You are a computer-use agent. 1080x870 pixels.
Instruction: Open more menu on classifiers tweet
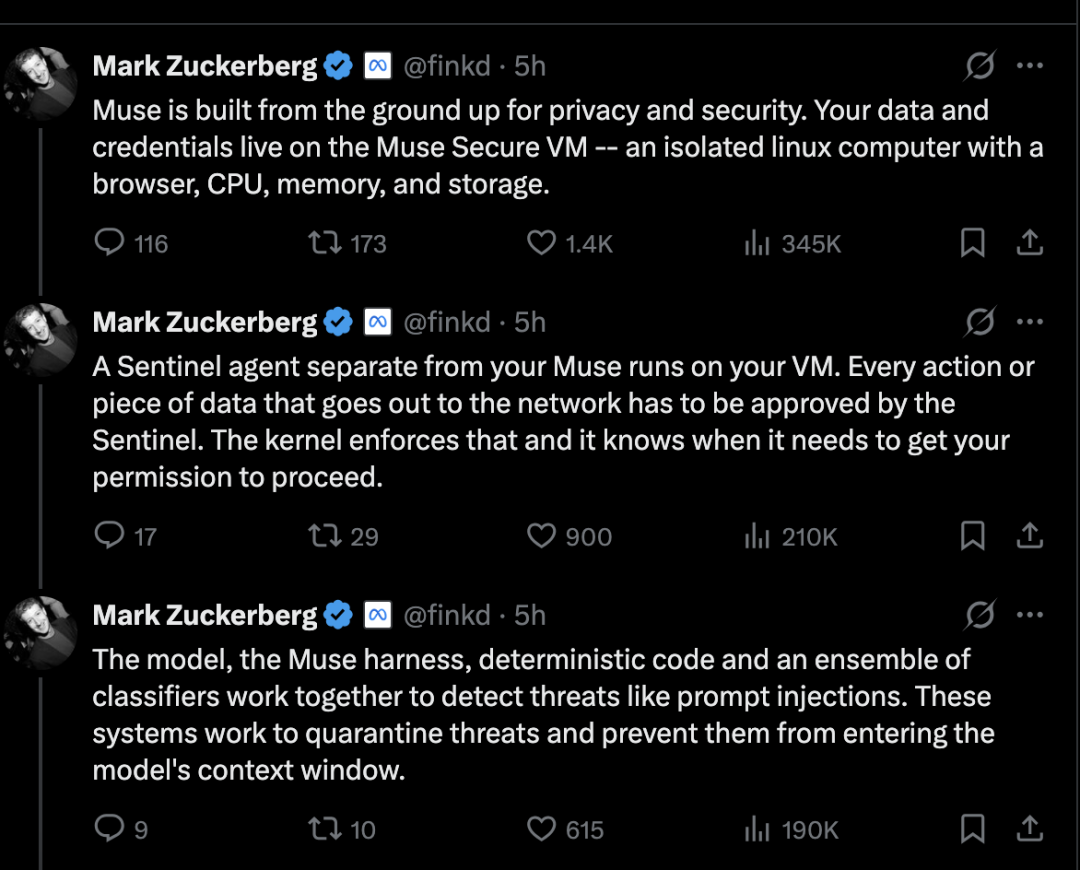[1030, 614]
